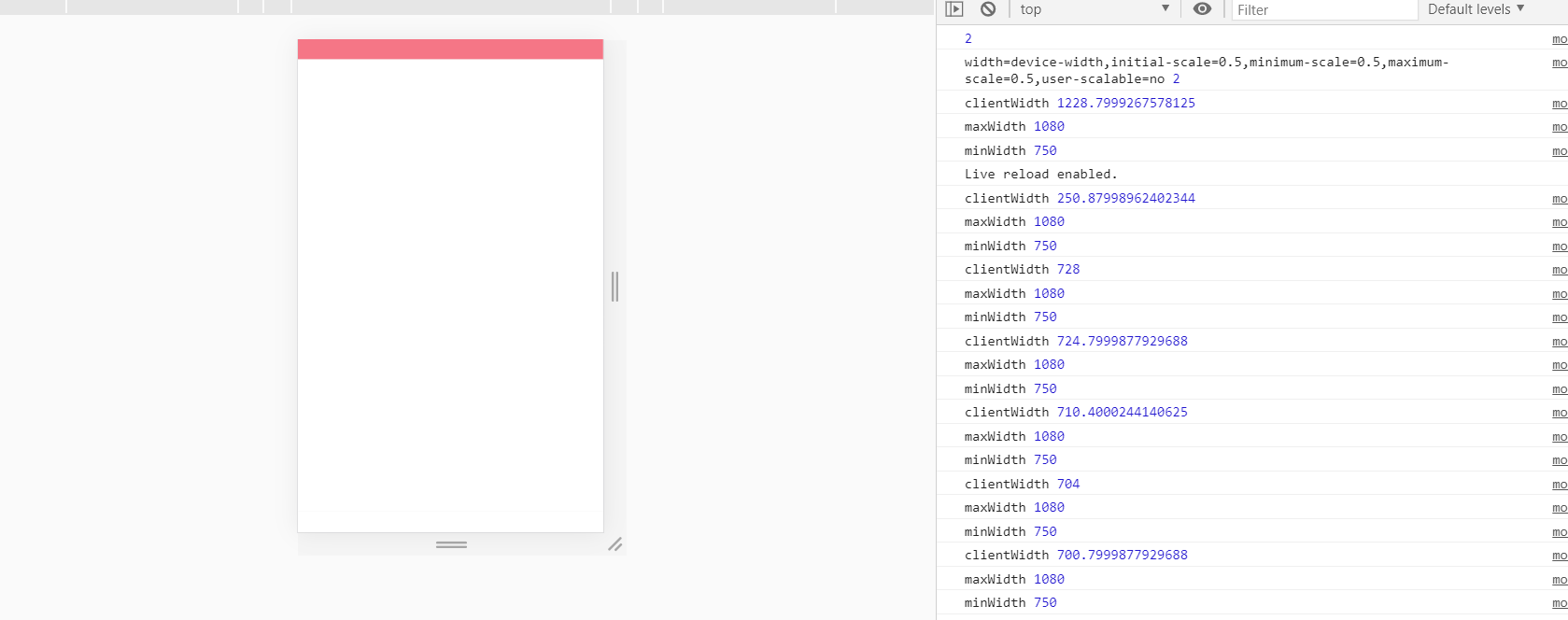Open source link beside 'clientWidth 728'
The height and width of the screenshot is (620, 1568).
(x=1560, y=270)
